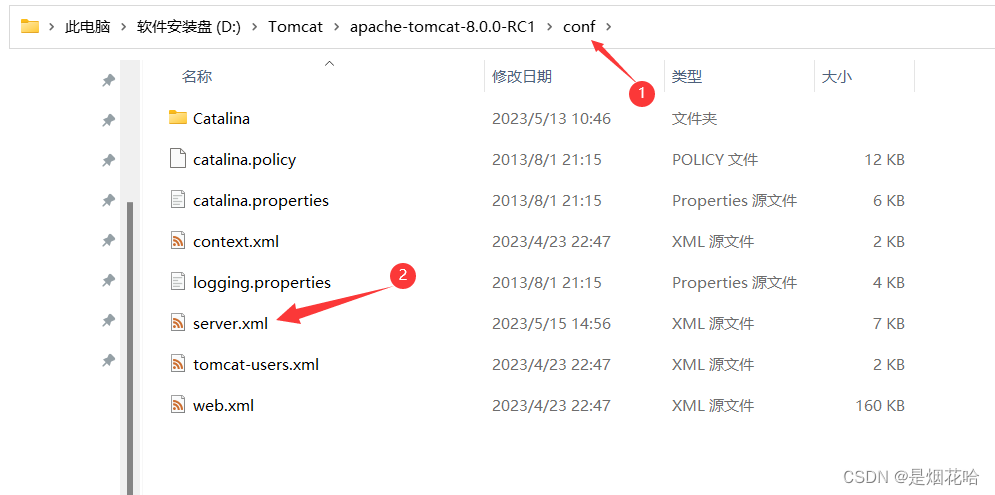The height and width of the screenshot is (495, 995).
Task: Click the 4 KB size of logging.properties
Action: pos(888,282)
